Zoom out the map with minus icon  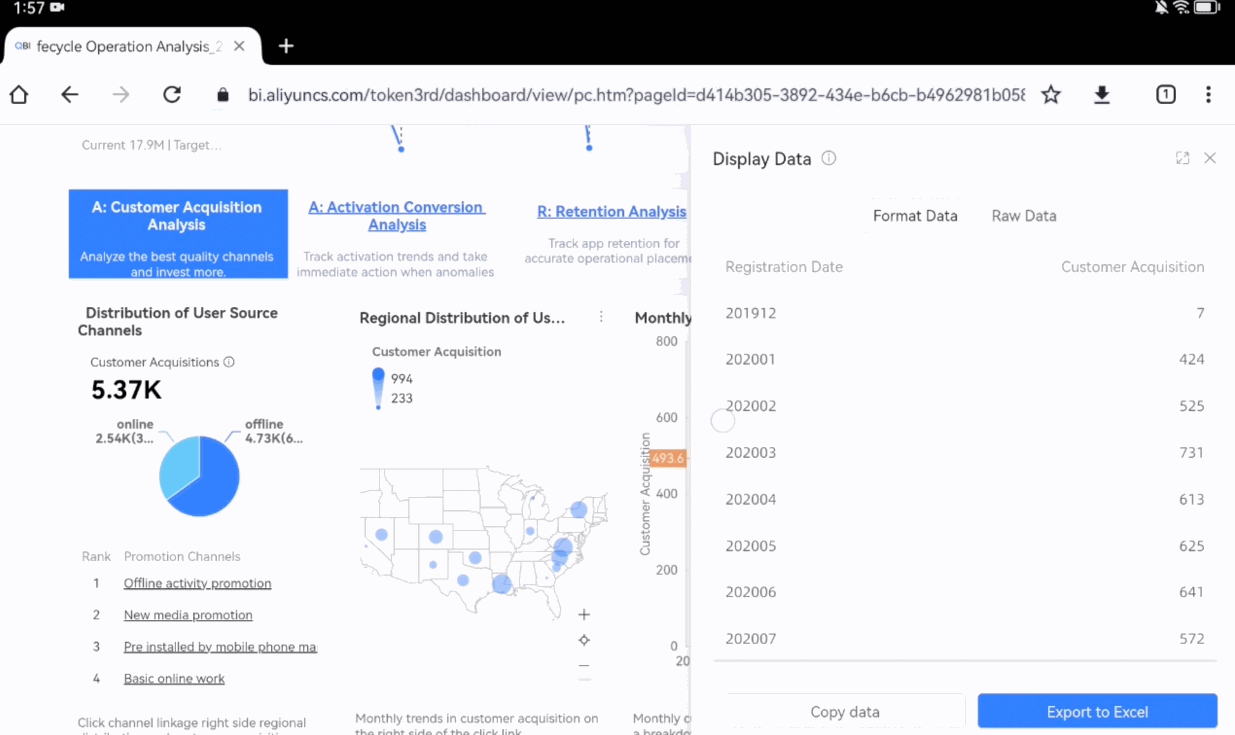[x=584, y=665]
